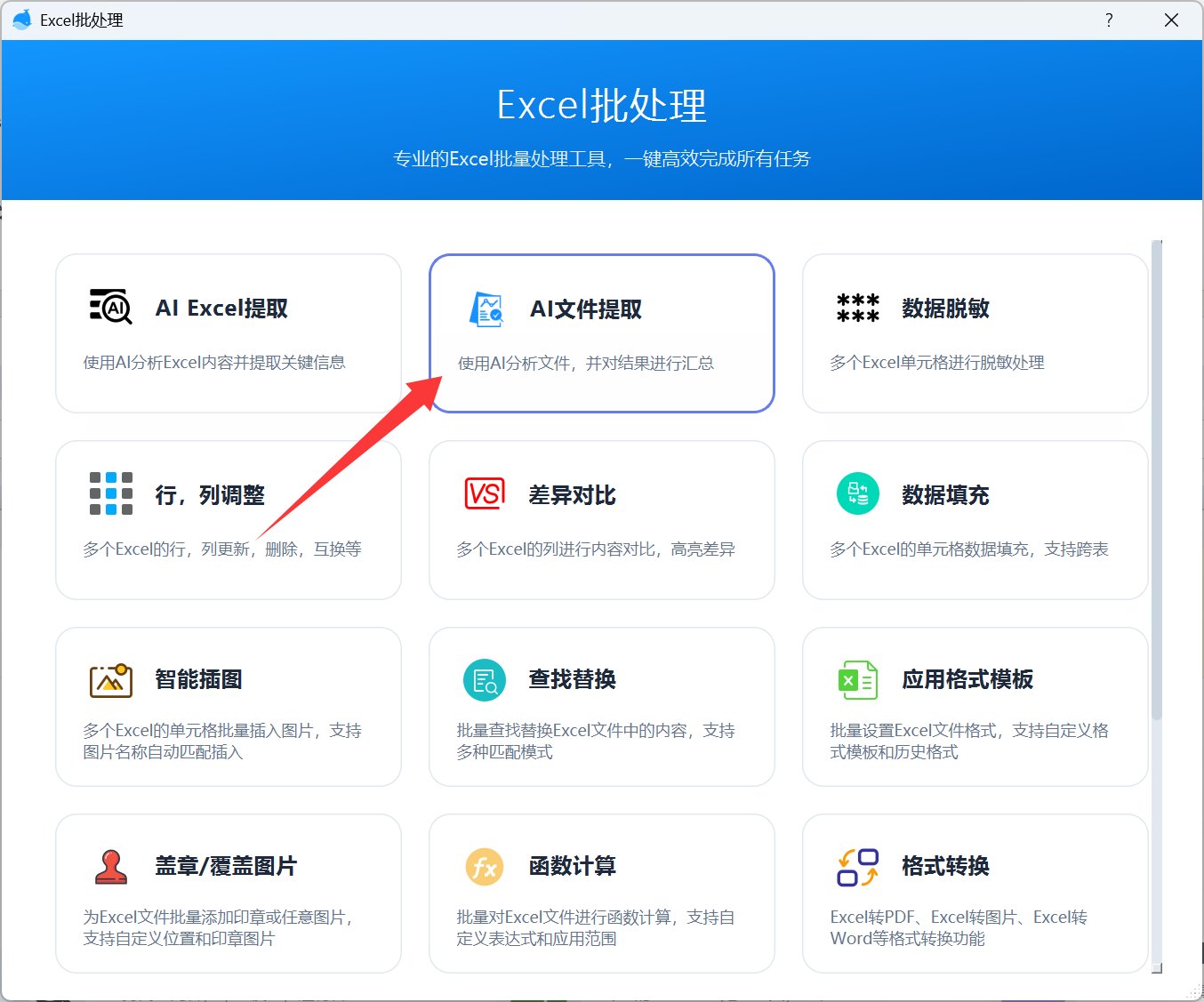
Task: Click the 数据脱敏 asterisks icon
Action: (858, 308)
